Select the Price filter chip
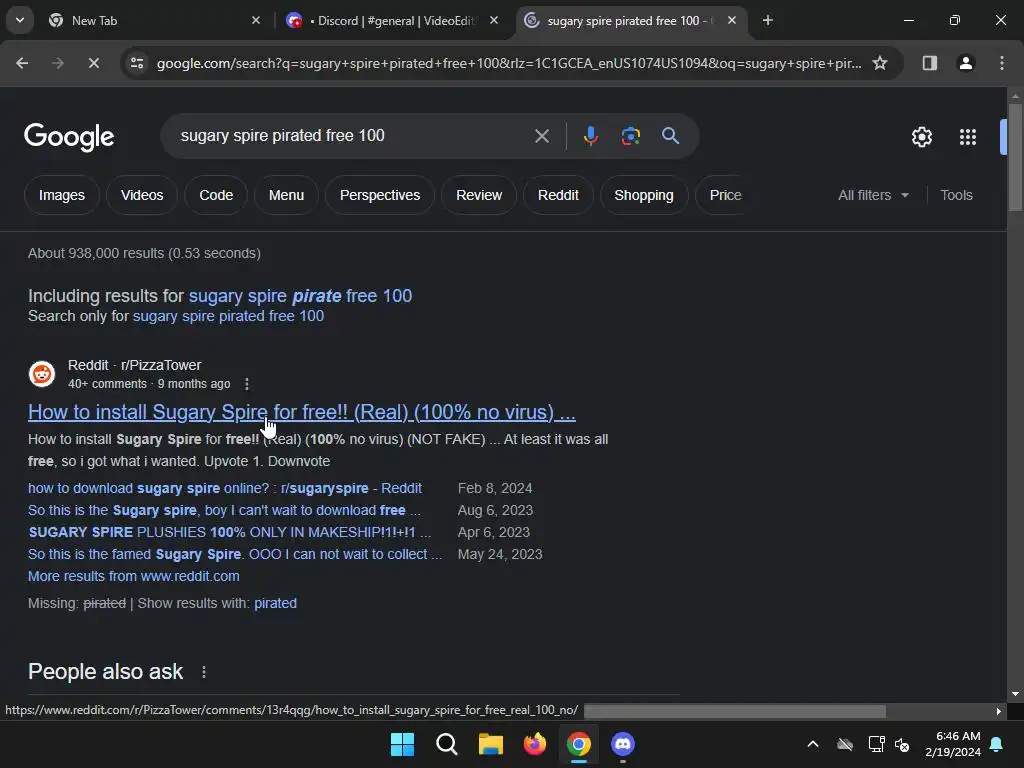Viewport: 1024px width, 768px height. coord(725,195)
